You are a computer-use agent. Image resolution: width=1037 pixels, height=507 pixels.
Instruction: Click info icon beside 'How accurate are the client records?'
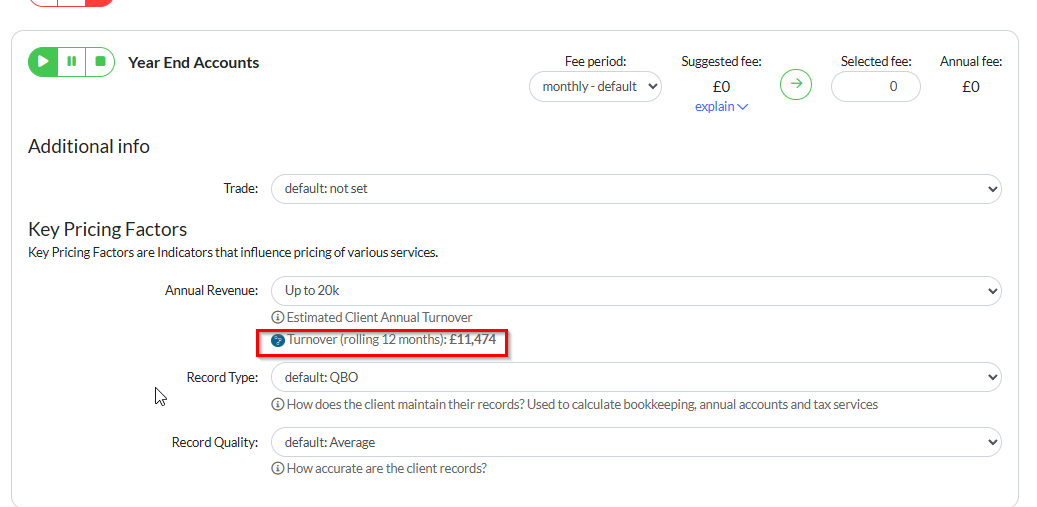tap(278, 469)
